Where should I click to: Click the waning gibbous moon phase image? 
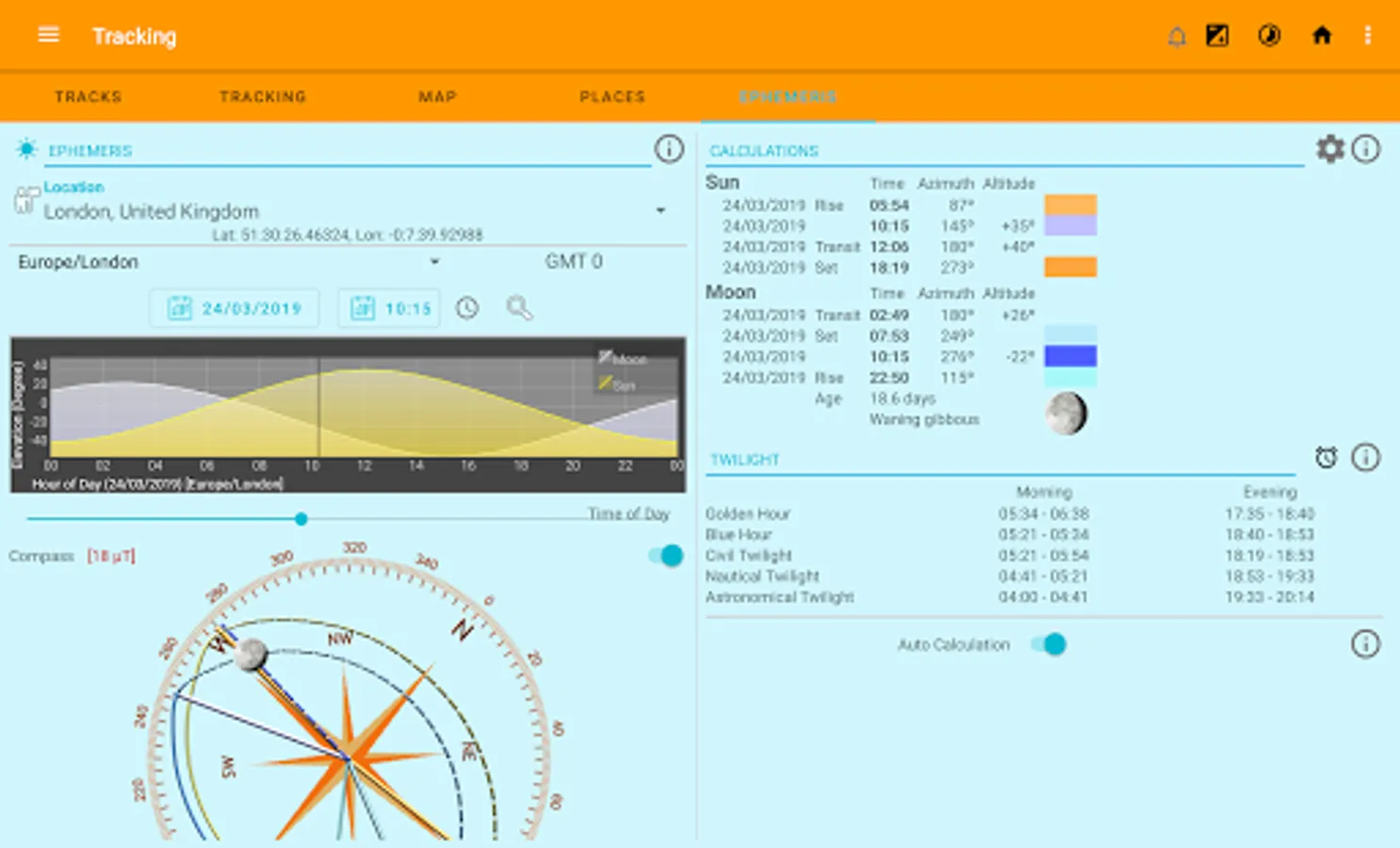tap(1066, 414)
